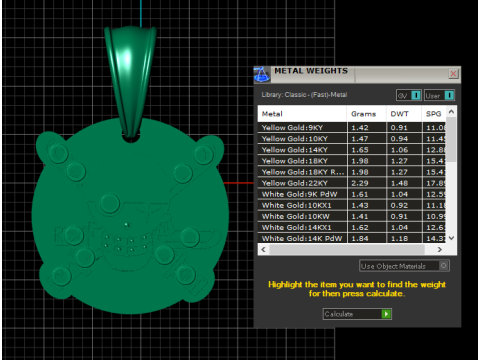480x360 pixels.
Task: Click the green Calculate arrow icon
Action: pos(386,314)
